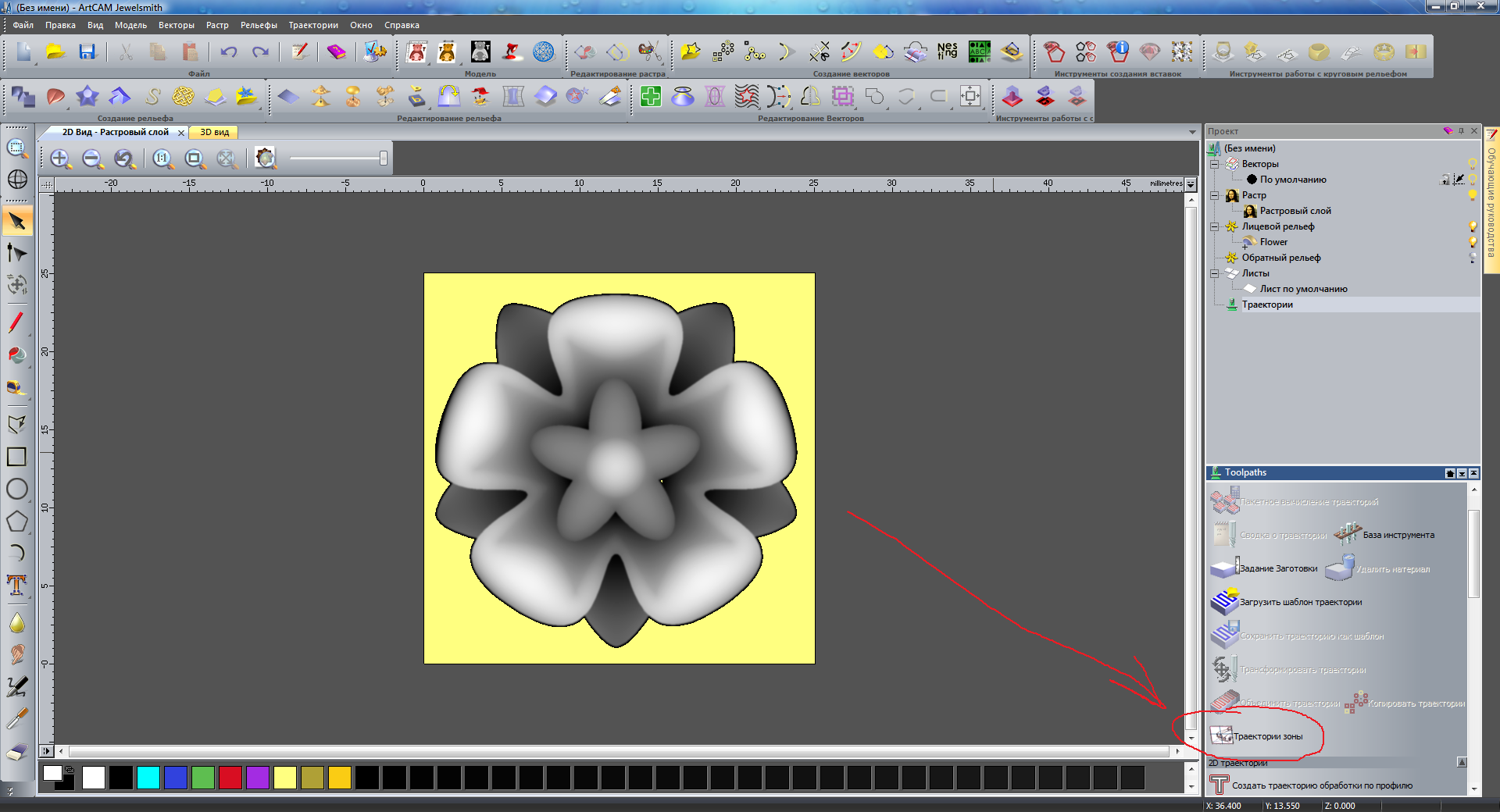The width and height of the screenshot is (1500, 812).
Task: Click База инструмента in Toolpaths panel
Action: coord(1384,535)
